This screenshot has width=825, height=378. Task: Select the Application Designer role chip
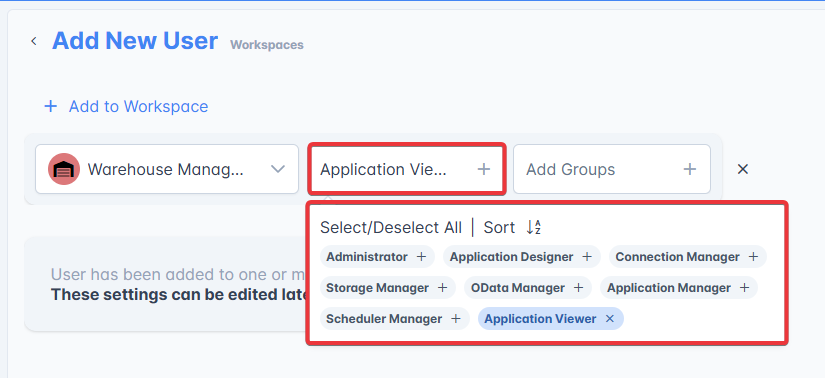coord(521,257)
